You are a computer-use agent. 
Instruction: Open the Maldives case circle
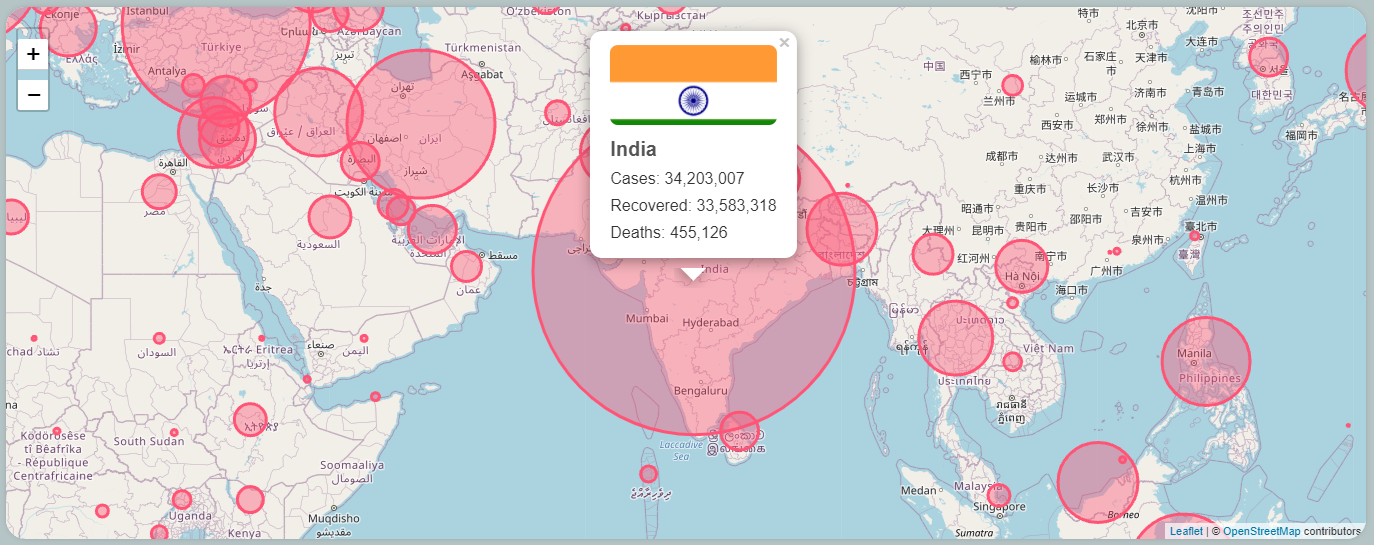(x=648, y=473)
